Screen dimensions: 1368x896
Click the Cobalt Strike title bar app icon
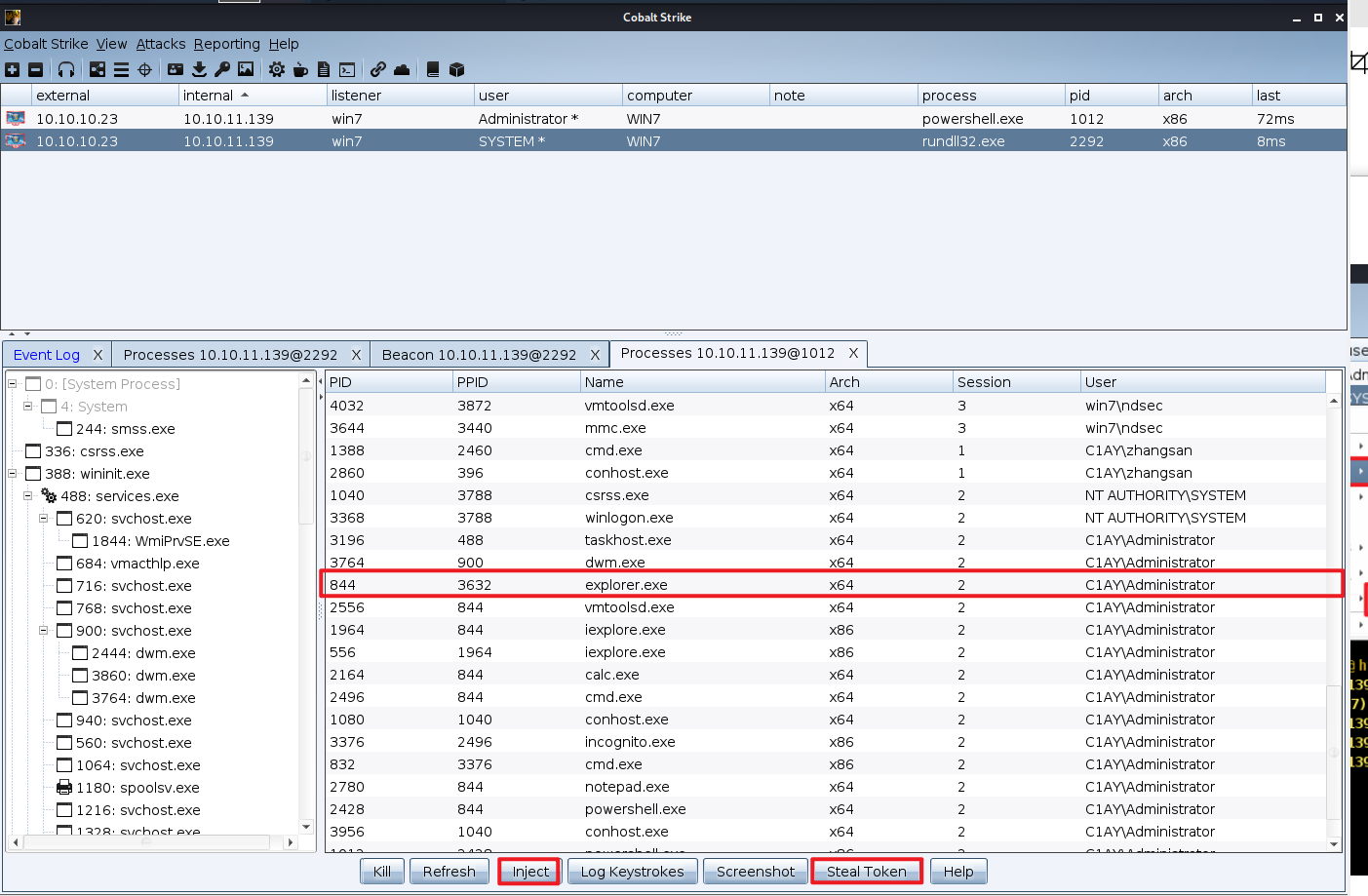coord(13,18)
